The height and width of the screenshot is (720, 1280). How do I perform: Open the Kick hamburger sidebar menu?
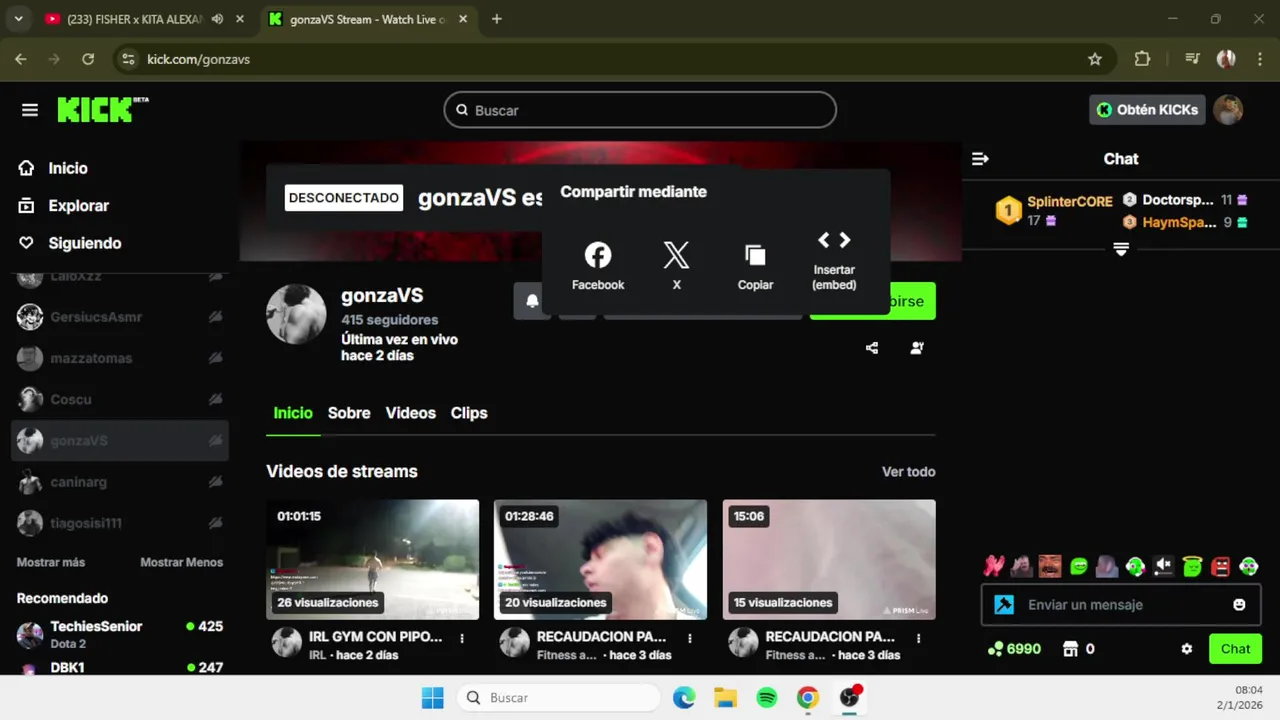click(30, 110)
